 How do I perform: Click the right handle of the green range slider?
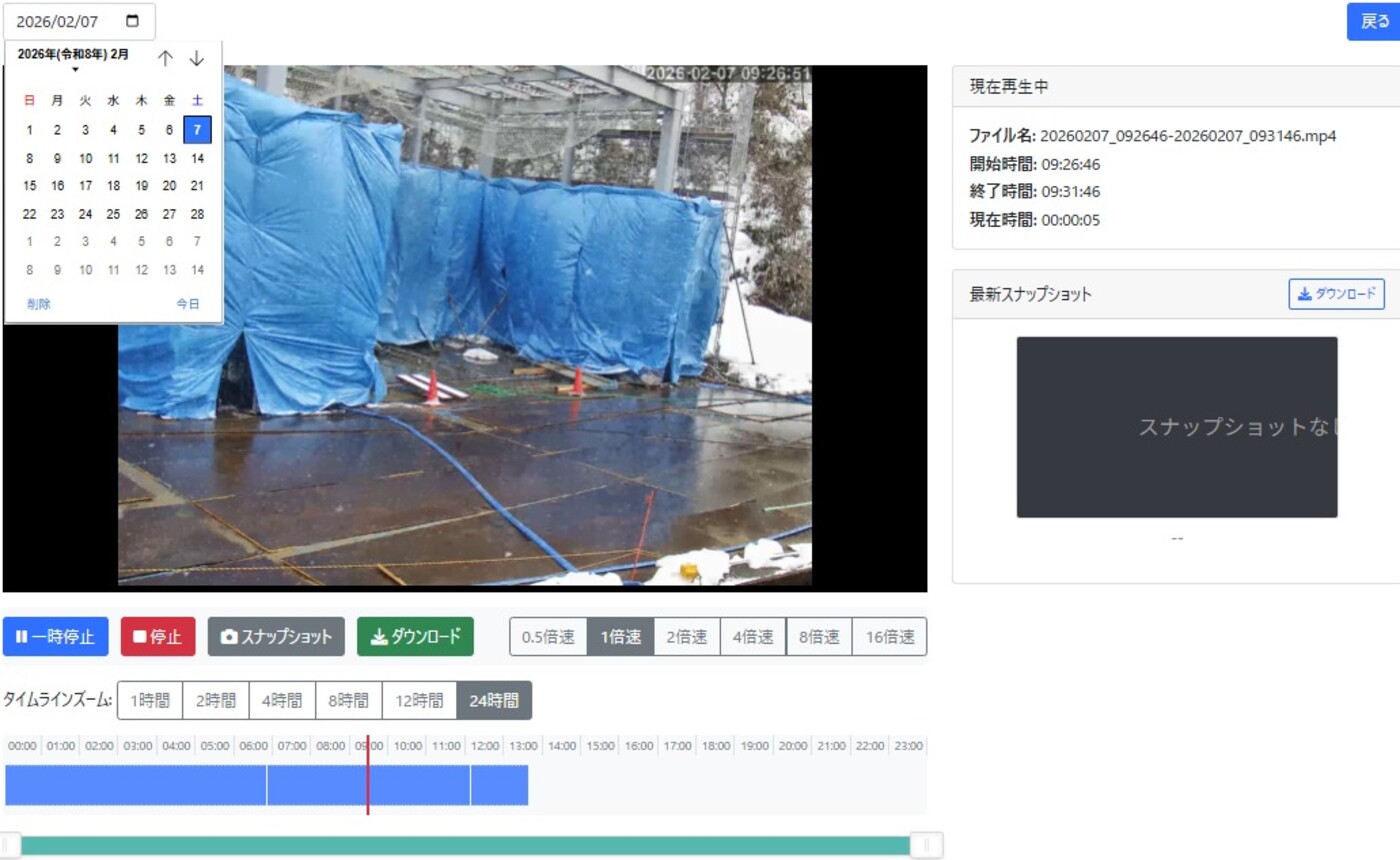point(926,846)
